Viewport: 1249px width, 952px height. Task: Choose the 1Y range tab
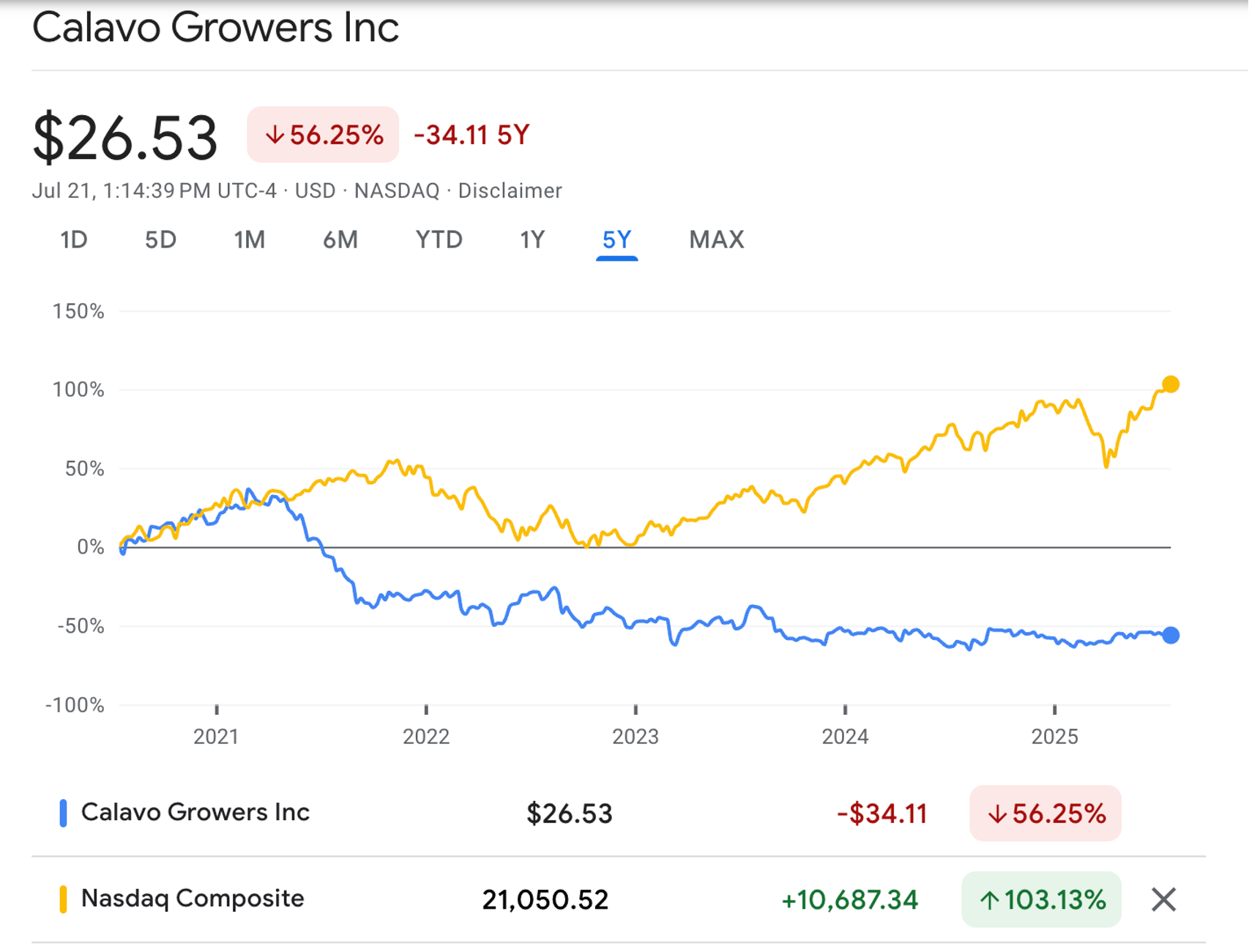tap(532, 240)
